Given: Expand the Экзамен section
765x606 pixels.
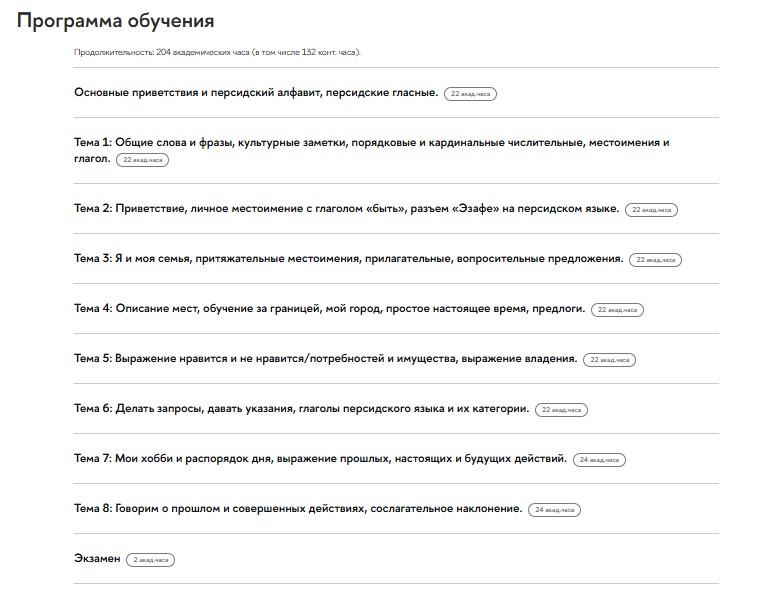Looking at the screenshot, I should (x=97, y=558).
